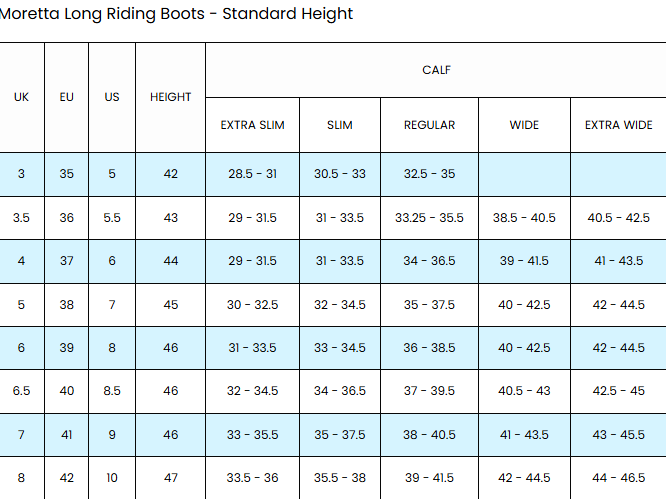Click the 35.5 - 38 slim cell

pos(340,479)
